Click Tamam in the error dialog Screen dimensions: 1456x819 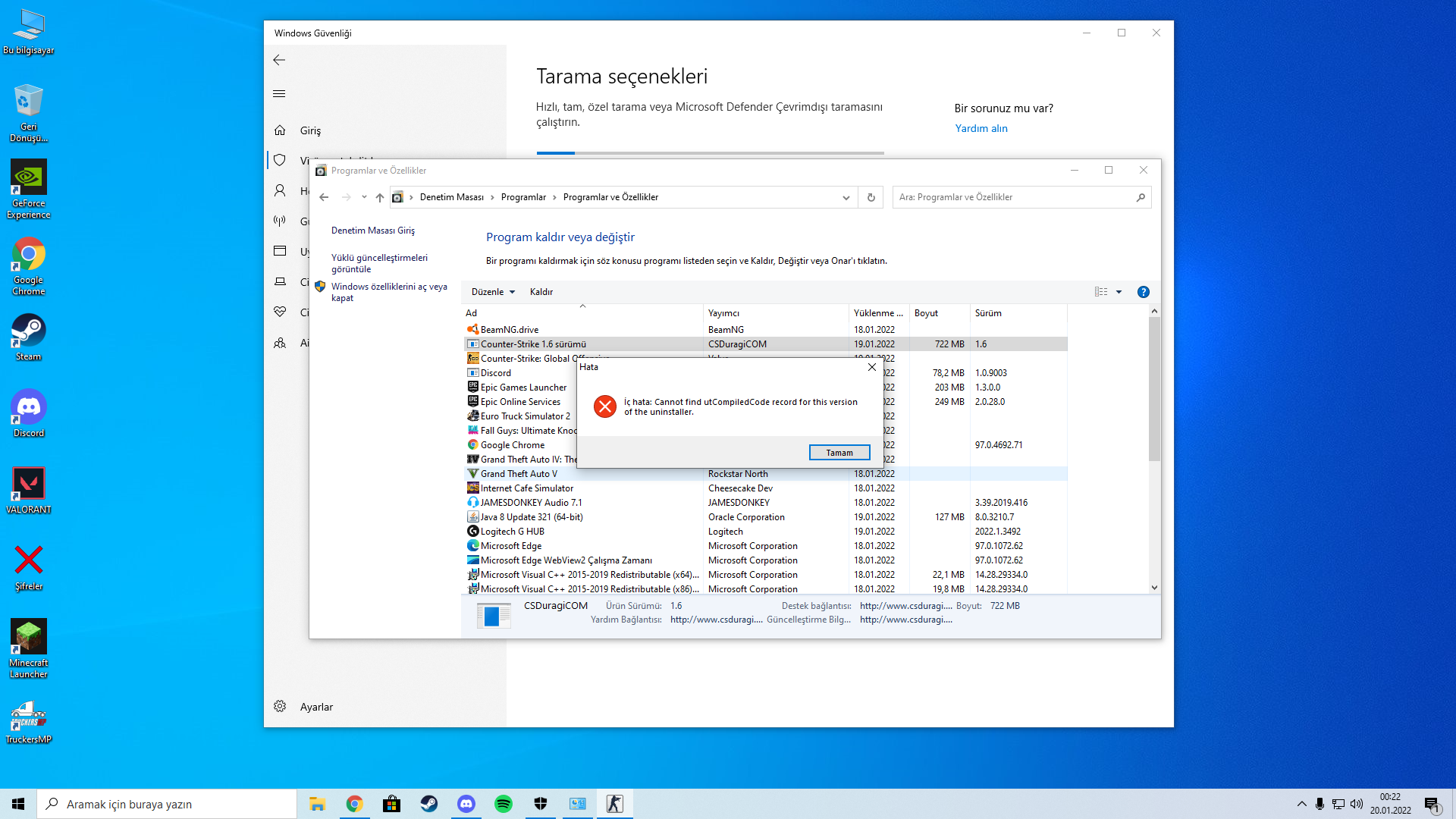[839, 453]
